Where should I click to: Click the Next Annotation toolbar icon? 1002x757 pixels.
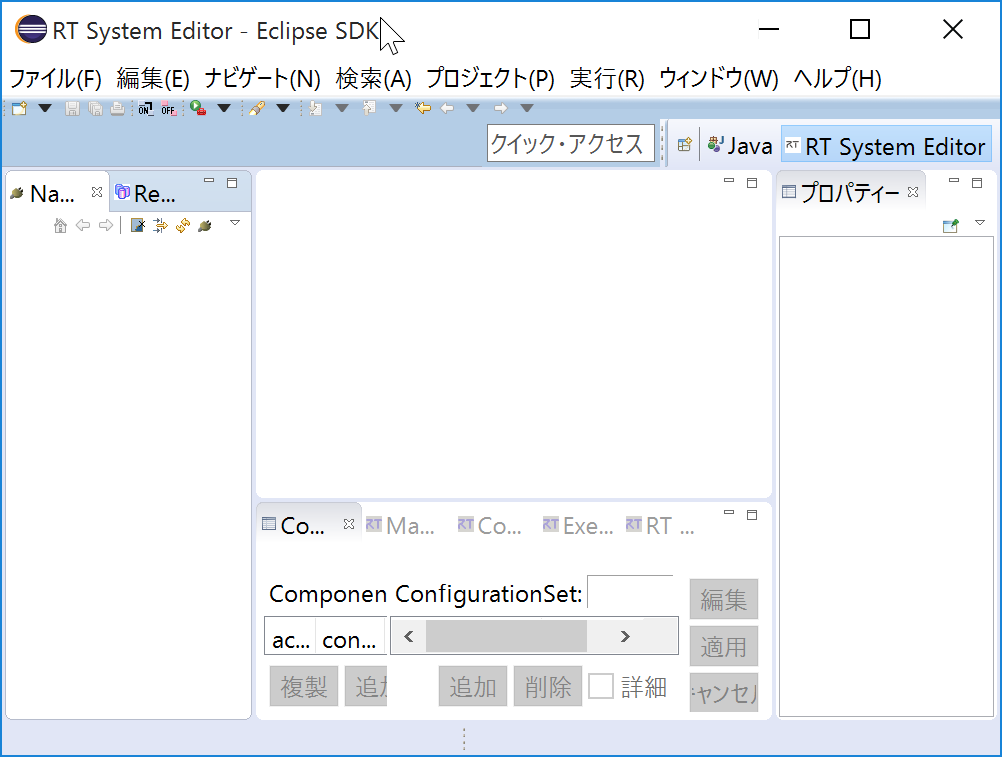[315, 109]
